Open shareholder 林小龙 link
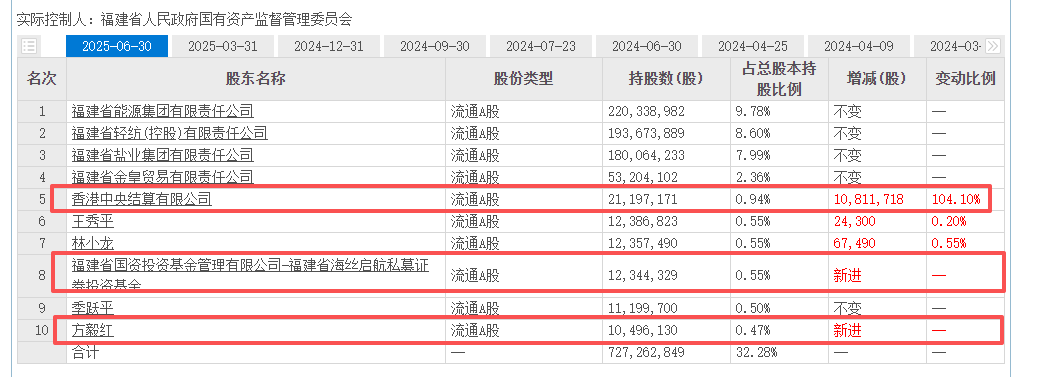The image size is (1054, 377). (93, 243)
